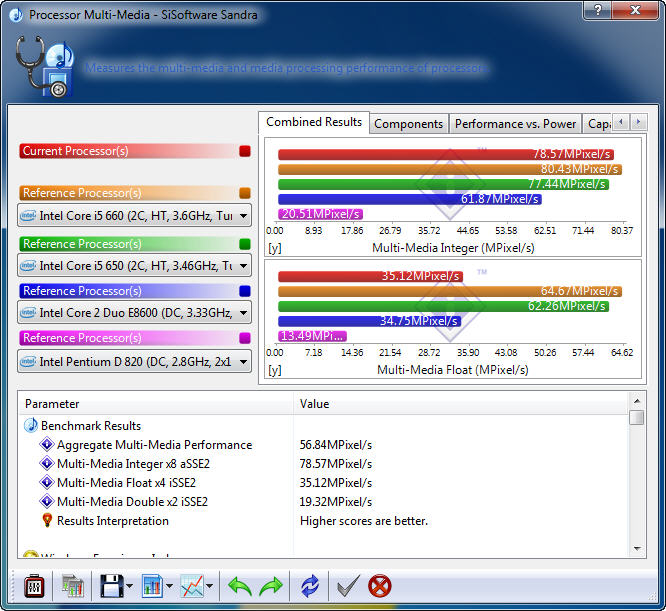Open the partially visible Capa... tab
This screenshot has width=666, height=611.
(x=598, y=124)
